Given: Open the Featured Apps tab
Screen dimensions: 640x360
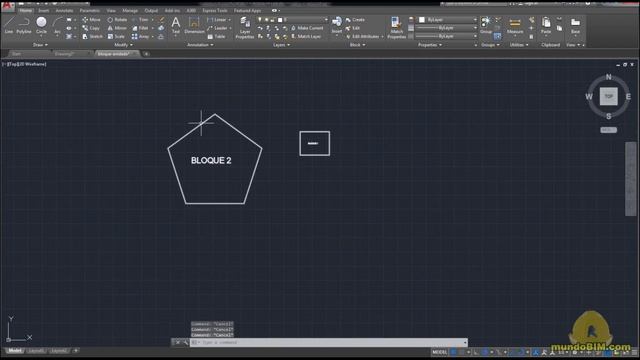Looking at the screenshot, I should pyautogui.click(x=247, y=11).
